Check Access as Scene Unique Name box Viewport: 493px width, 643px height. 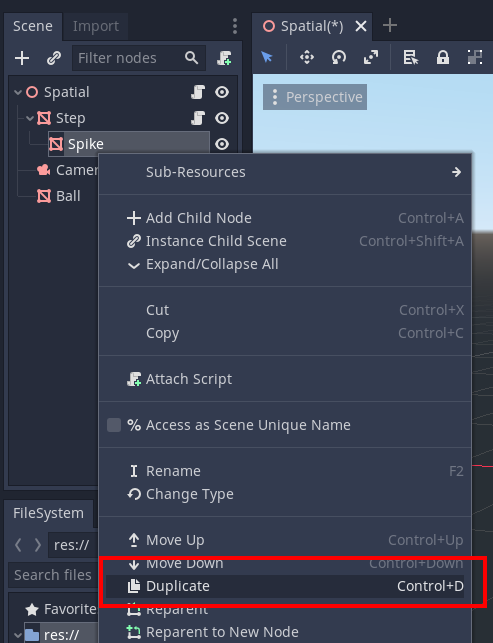pyautogui.click(x=114, y=425)
